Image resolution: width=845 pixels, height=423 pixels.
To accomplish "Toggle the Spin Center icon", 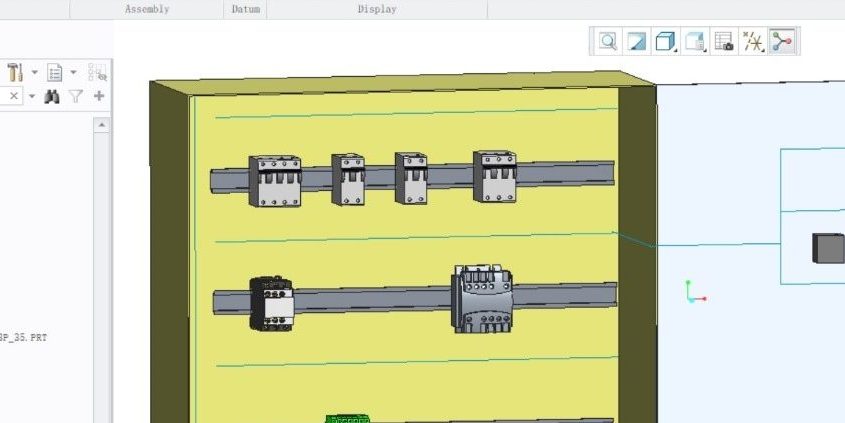I will pos(782,41).
